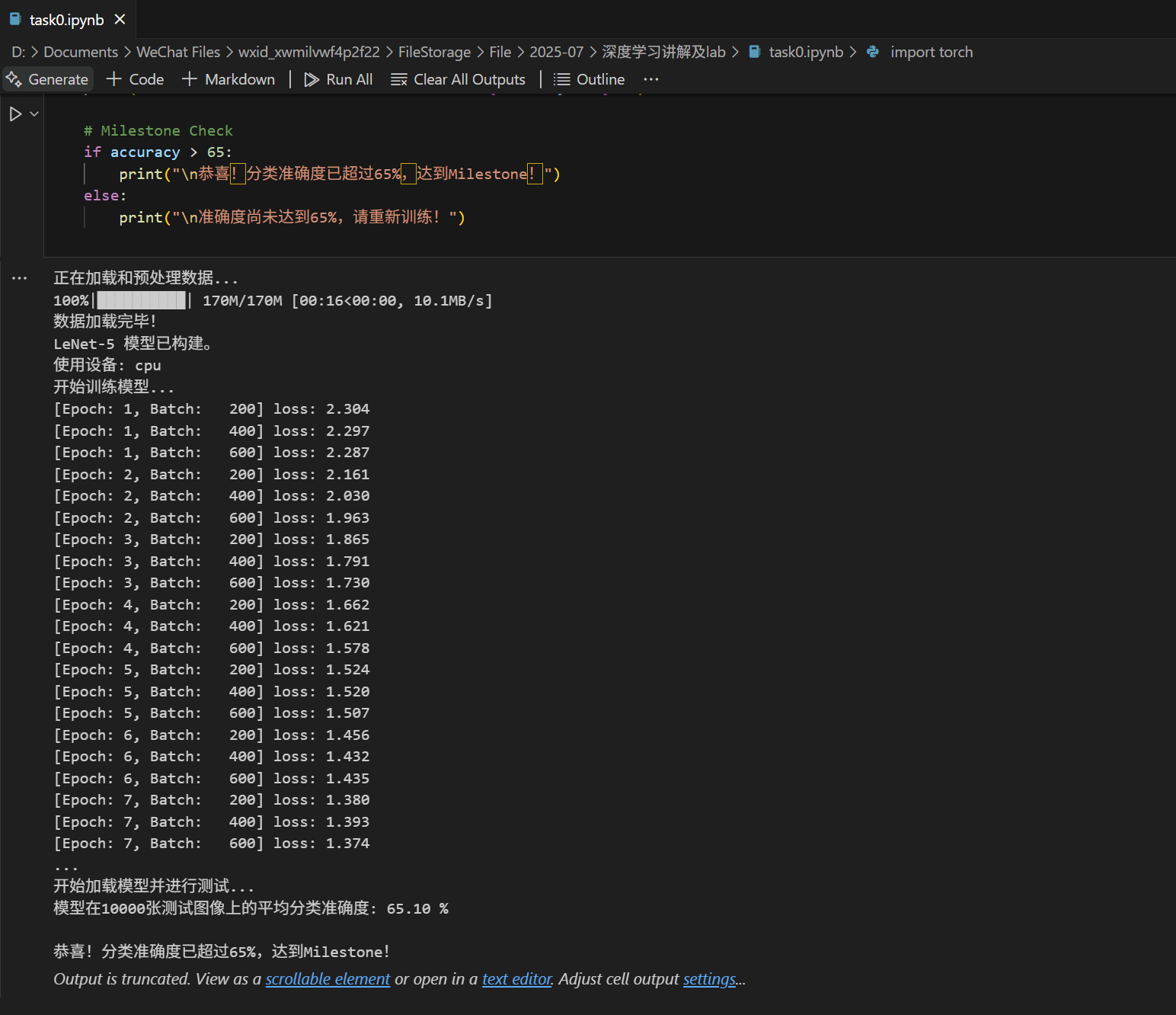Open the toolbar overflow ellipsis menu
The height and width of the screenshot is (1015, 1176).
(x=651, y=79)
